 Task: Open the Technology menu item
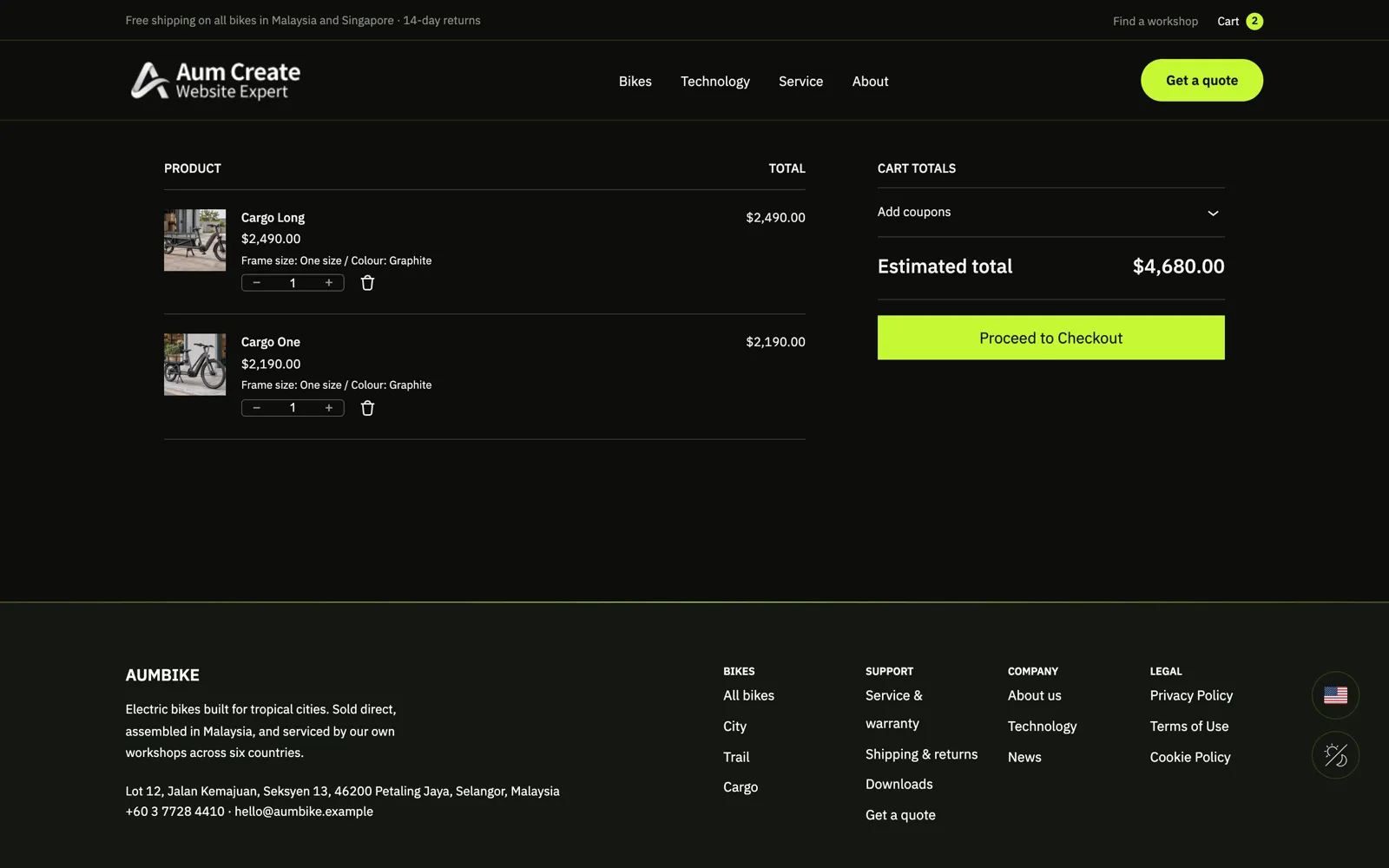tap(715, 81)
